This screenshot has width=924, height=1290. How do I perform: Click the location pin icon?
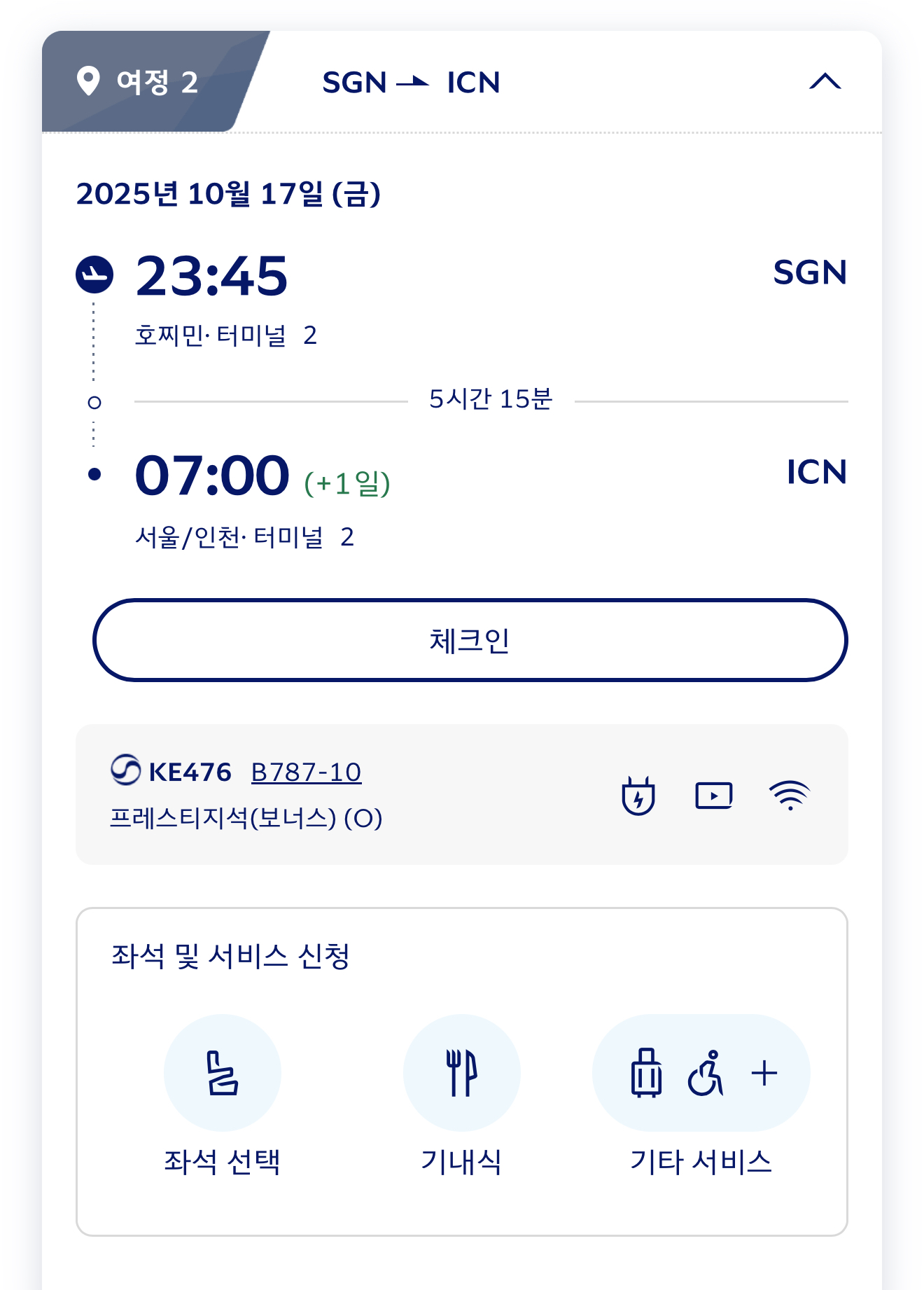(x=88, y=81)
